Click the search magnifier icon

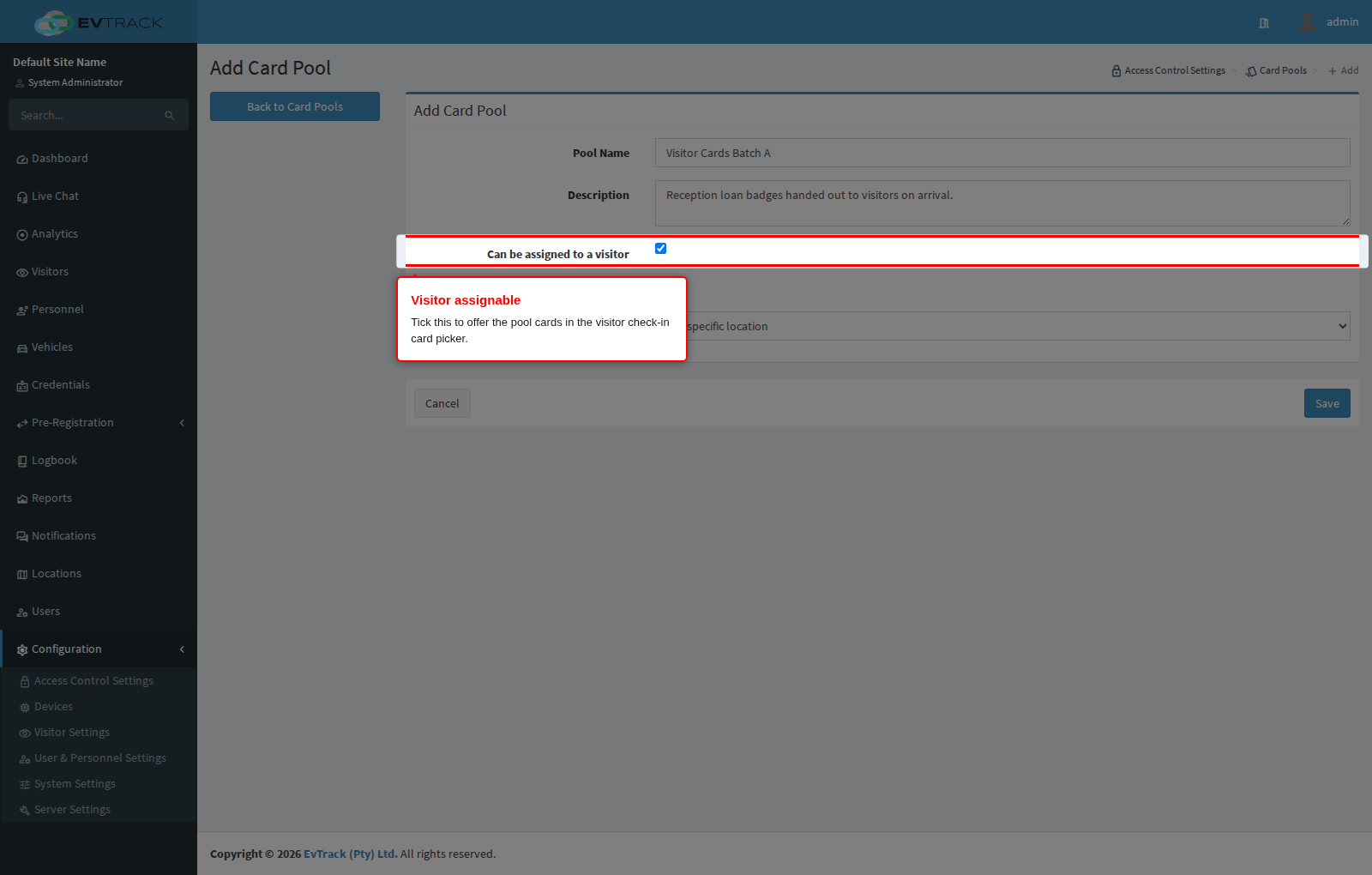coord(170,116)
